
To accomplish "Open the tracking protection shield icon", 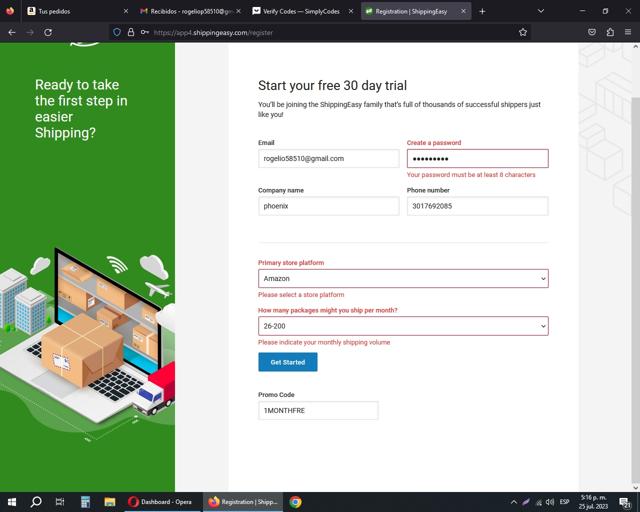I will click(x=117, y=32).
